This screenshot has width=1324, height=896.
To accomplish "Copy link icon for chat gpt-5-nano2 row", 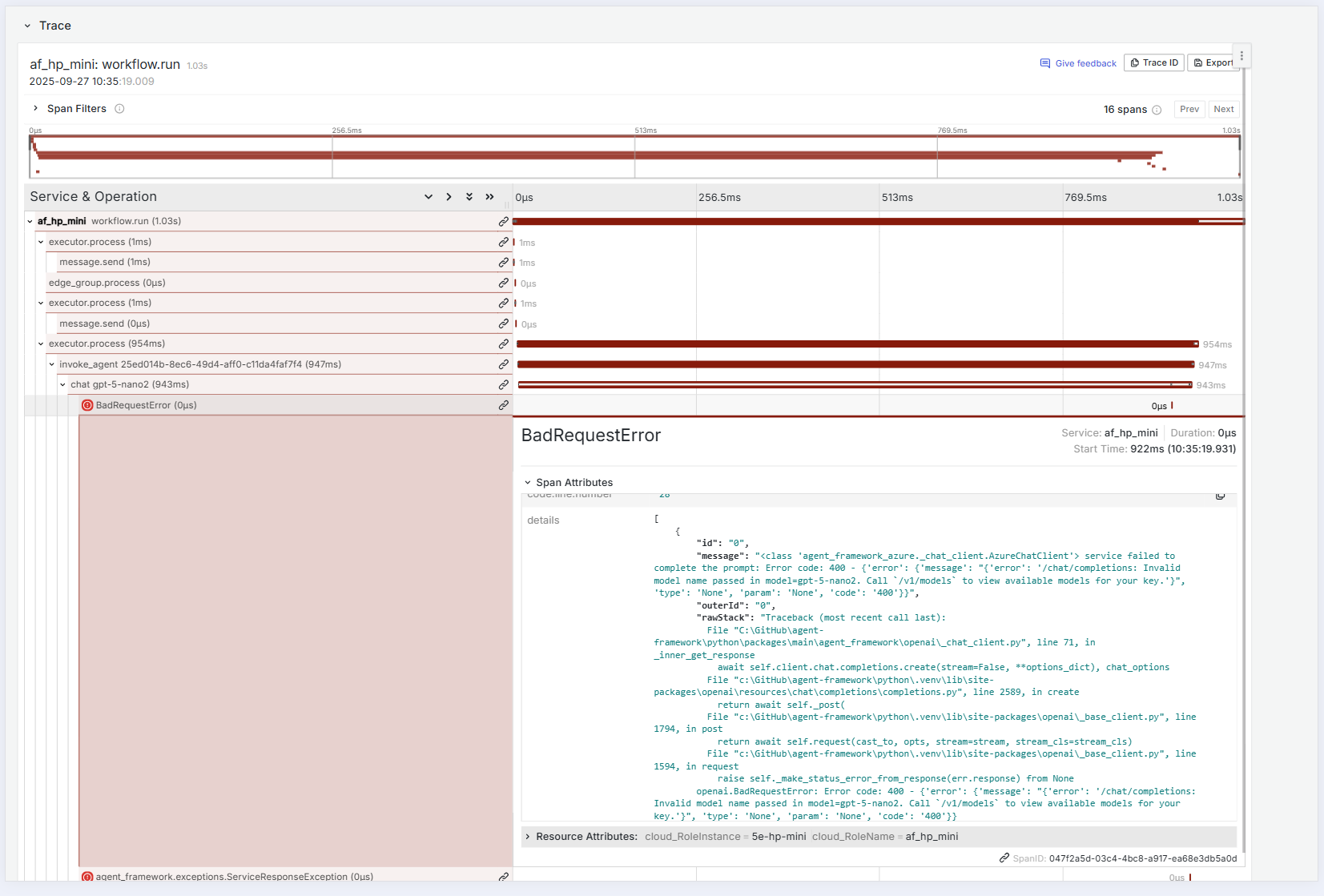I will [503, 384].
